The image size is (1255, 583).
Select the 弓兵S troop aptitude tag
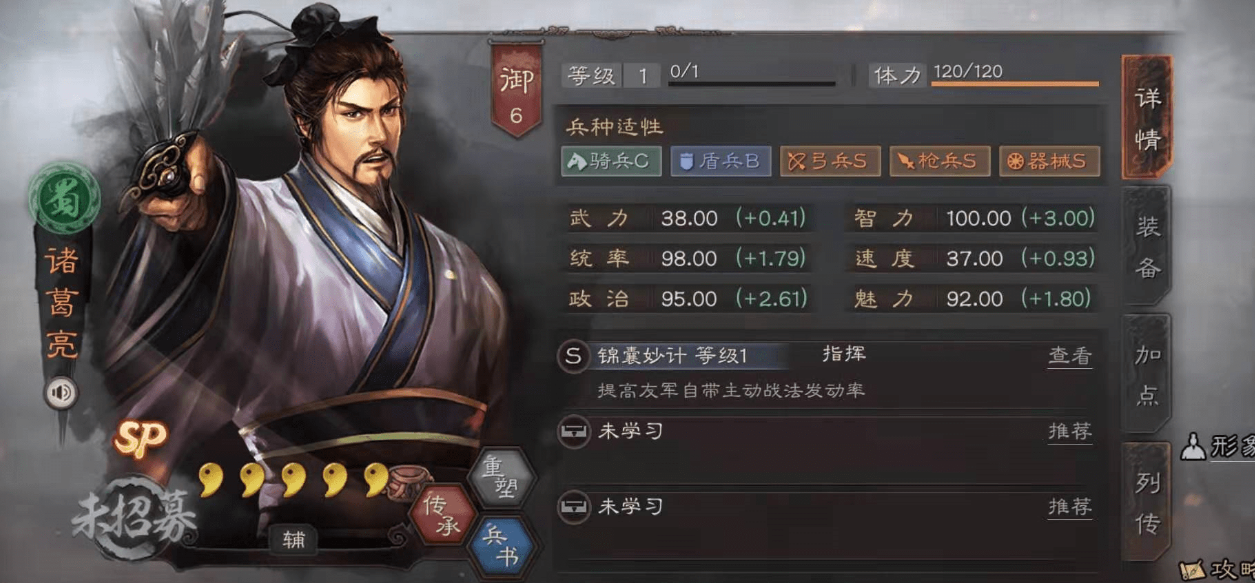click(830, 161)
